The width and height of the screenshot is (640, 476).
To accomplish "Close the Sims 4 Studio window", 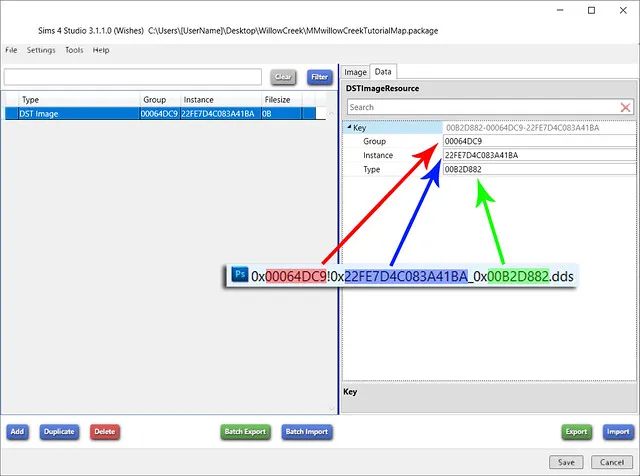I will [623, 10].
